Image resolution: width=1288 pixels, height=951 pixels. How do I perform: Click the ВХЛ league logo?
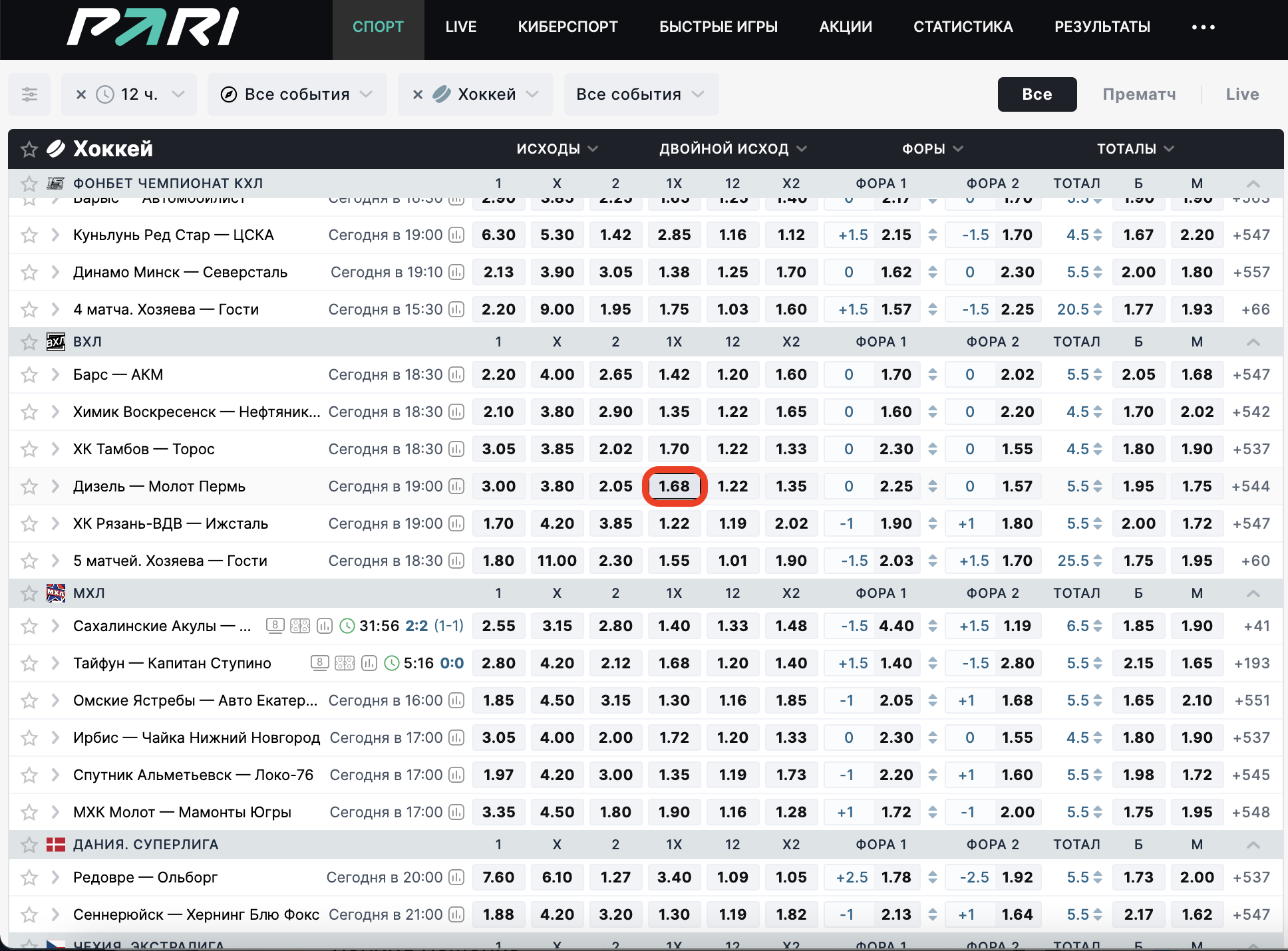pyautogui.click(x=56, y=342)
